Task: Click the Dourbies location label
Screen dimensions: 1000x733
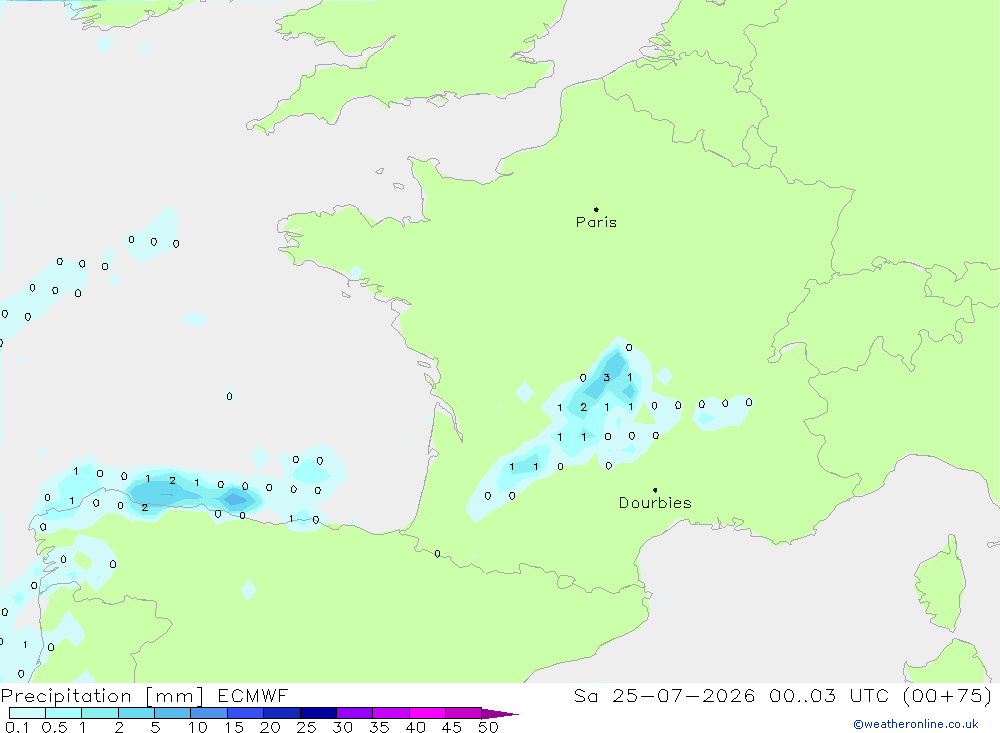Action: coord(655,503)
